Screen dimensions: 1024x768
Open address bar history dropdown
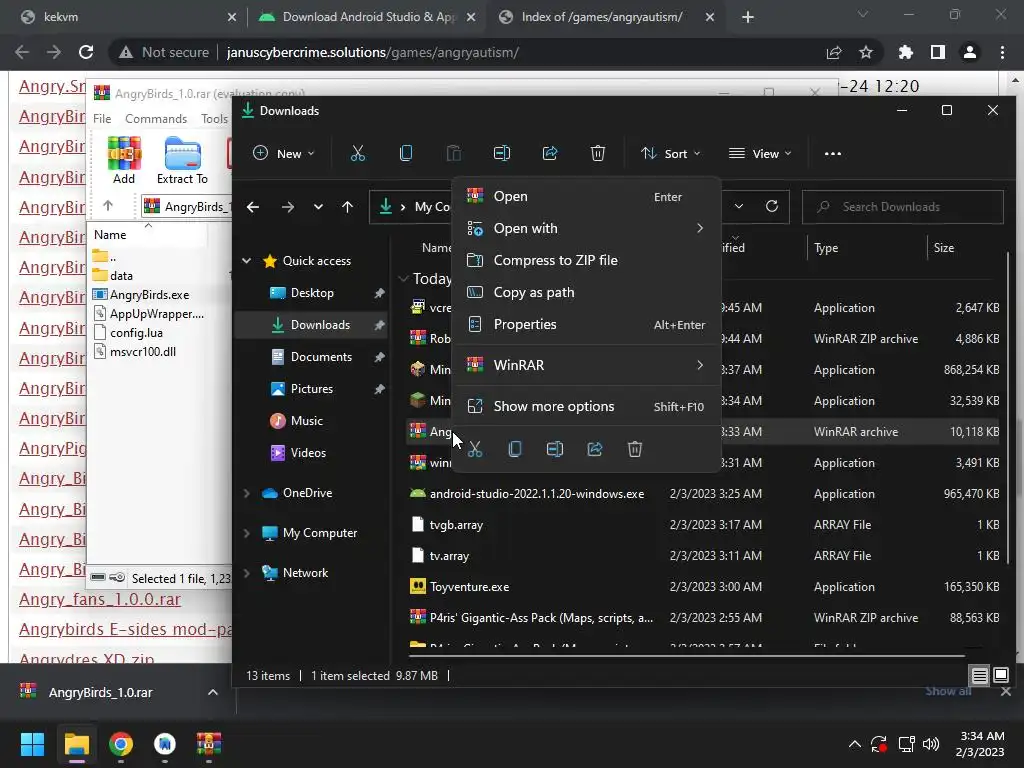click(x=739, y=206)
